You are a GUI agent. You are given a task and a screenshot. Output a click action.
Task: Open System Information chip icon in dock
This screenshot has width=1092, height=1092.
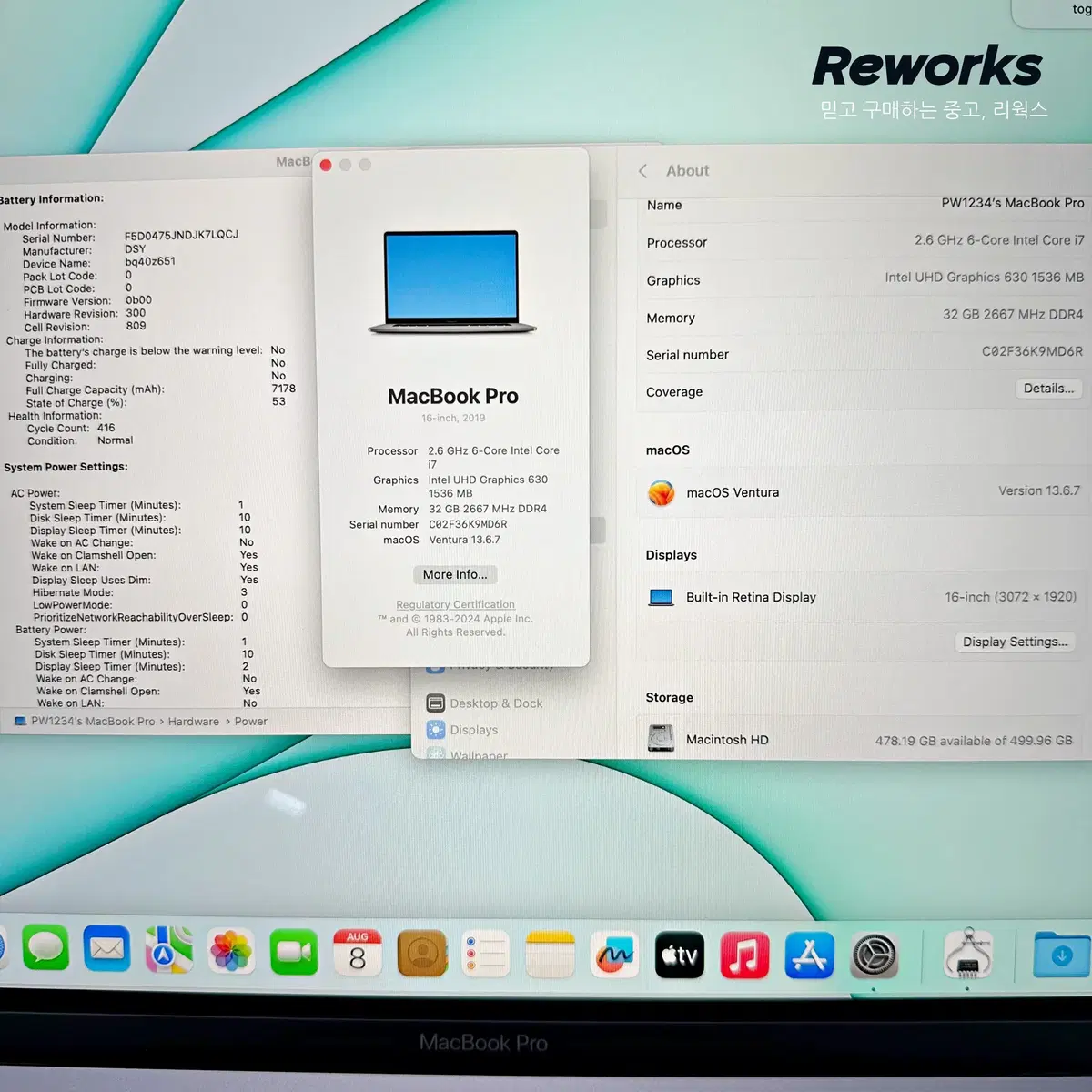click(968, 955)
